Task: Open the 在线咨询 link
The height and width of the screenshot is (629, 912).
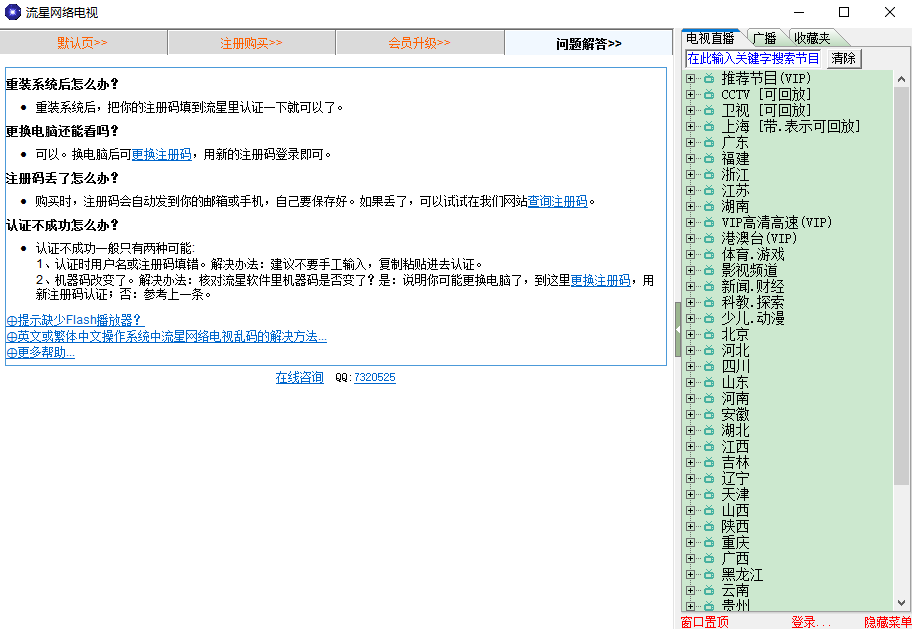Action: [299, 377]
